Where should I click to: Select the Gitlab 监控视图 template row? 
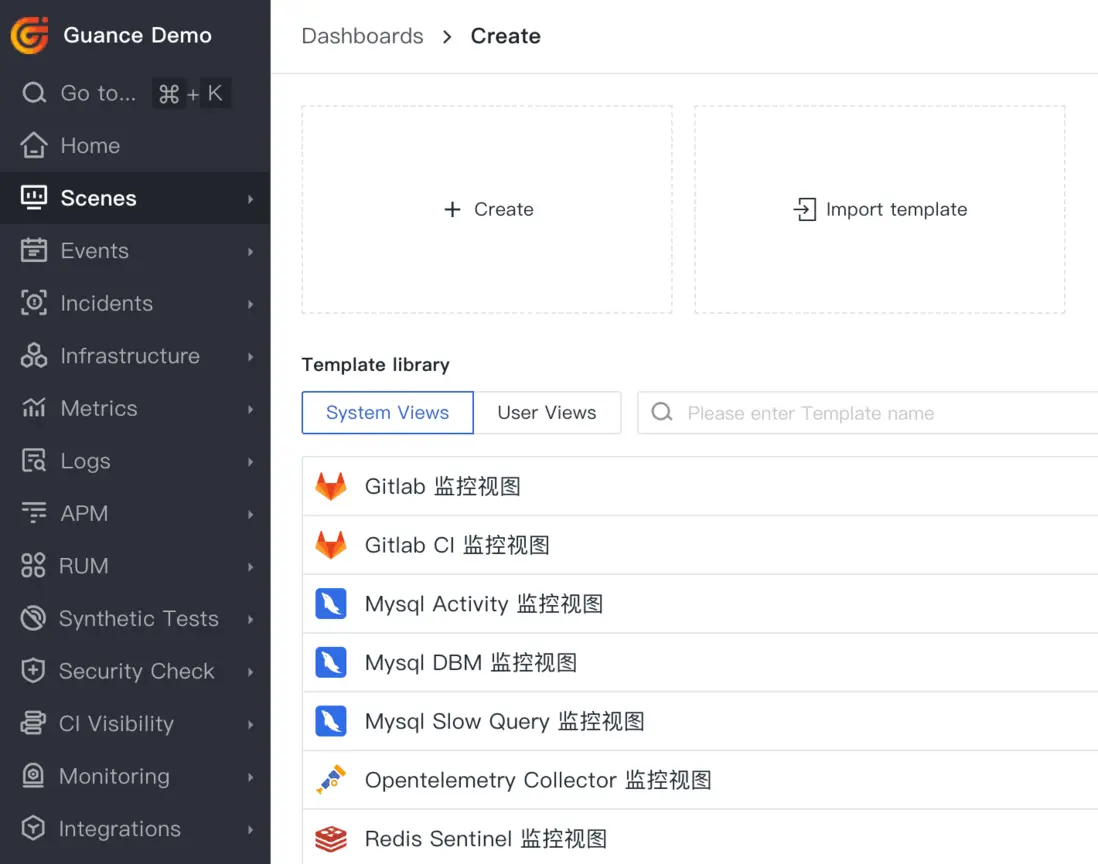[700, 486]
